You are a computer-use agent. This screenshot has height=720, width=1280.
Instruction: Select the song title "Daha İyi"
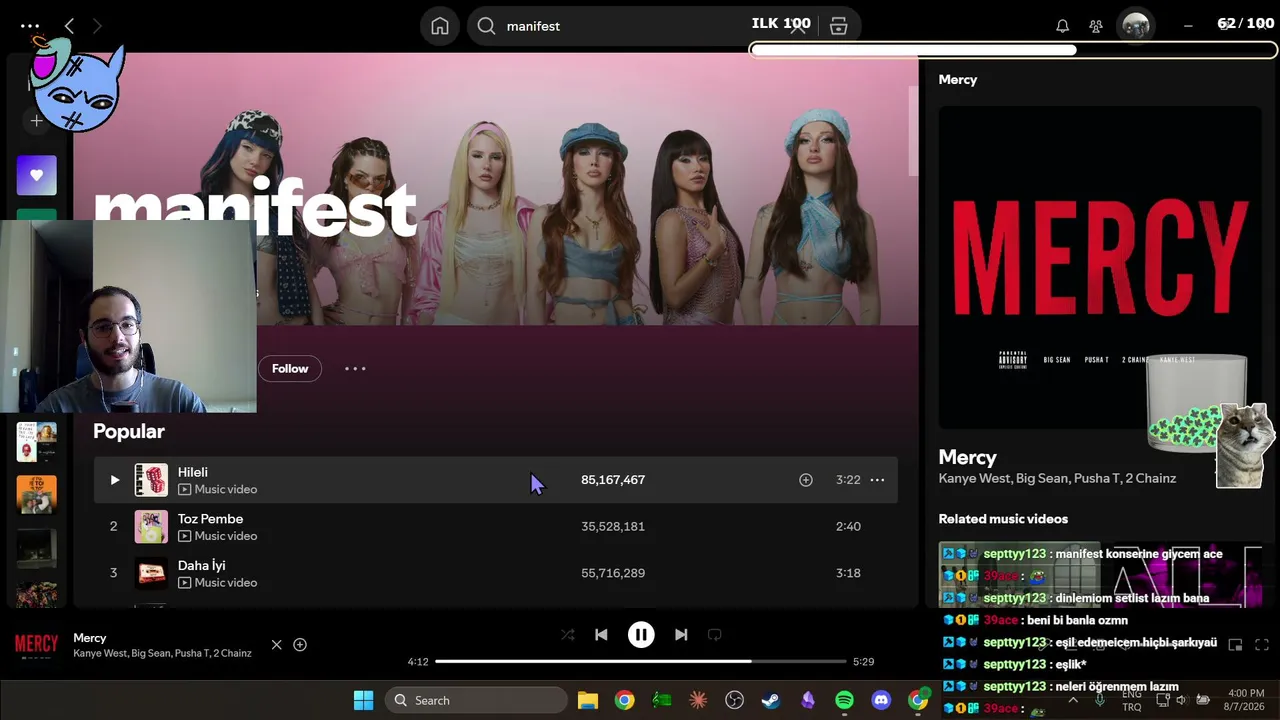point(201,565)
